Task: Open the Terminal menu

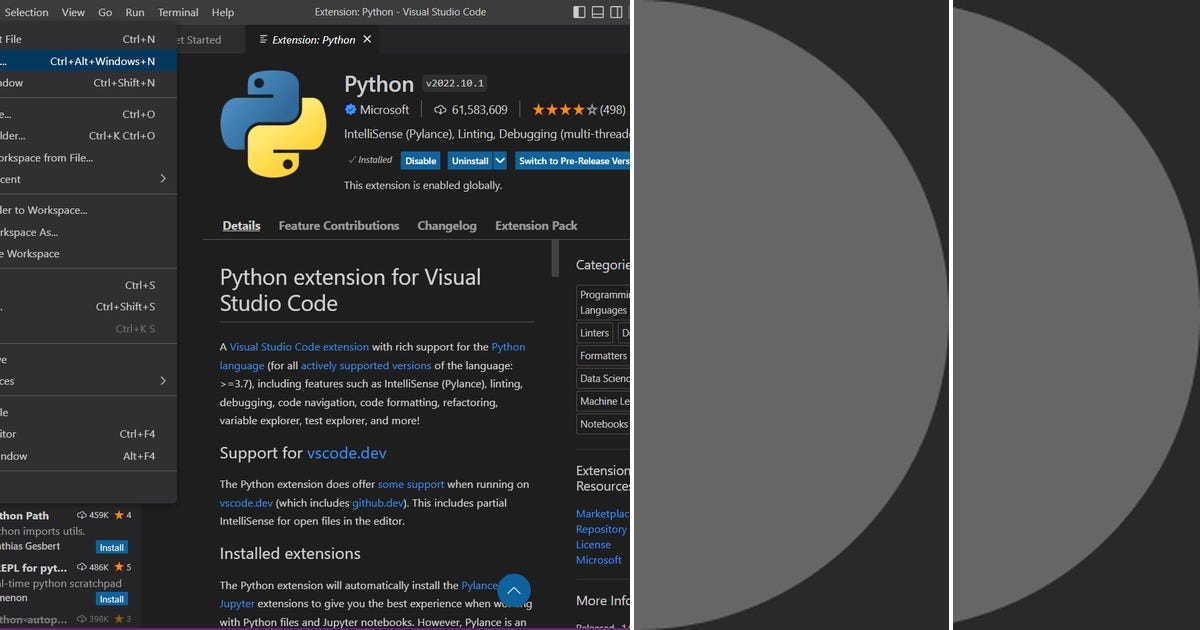Action: click(x=178, y=12)
